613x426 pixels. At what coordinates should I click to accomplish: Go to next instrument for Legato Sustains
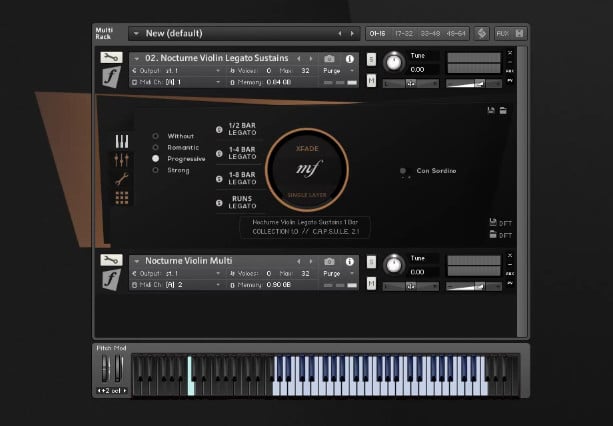coord(311,59)
